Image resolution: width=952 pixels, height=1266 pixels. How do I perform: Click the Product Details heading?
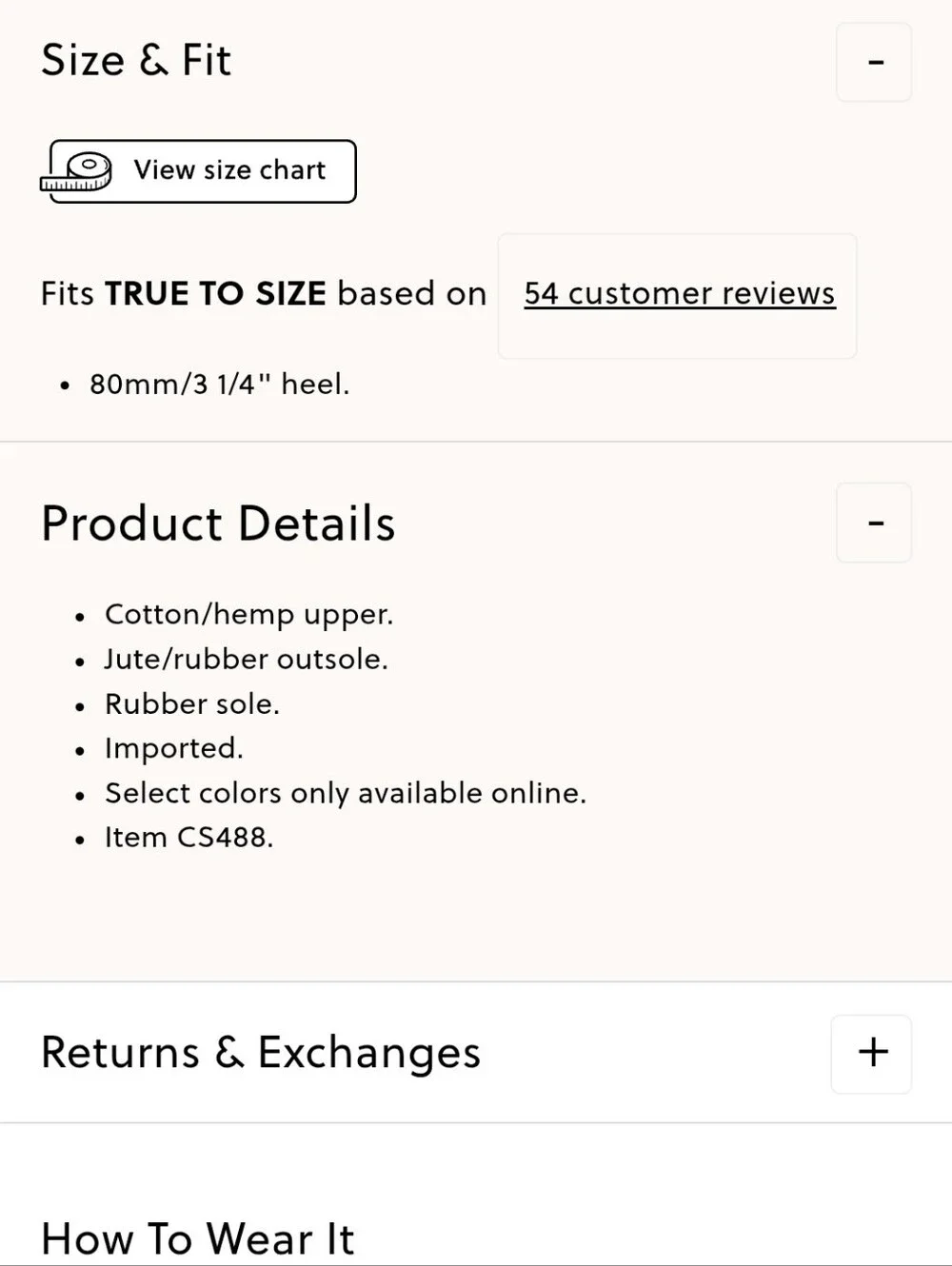click(x=218, y=524)
